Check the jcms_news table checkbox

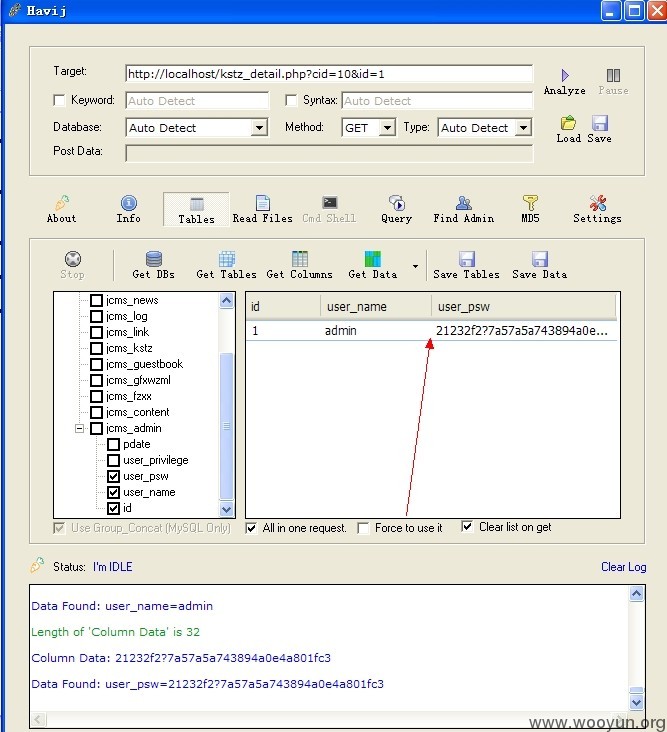click(x=96, y=300)
